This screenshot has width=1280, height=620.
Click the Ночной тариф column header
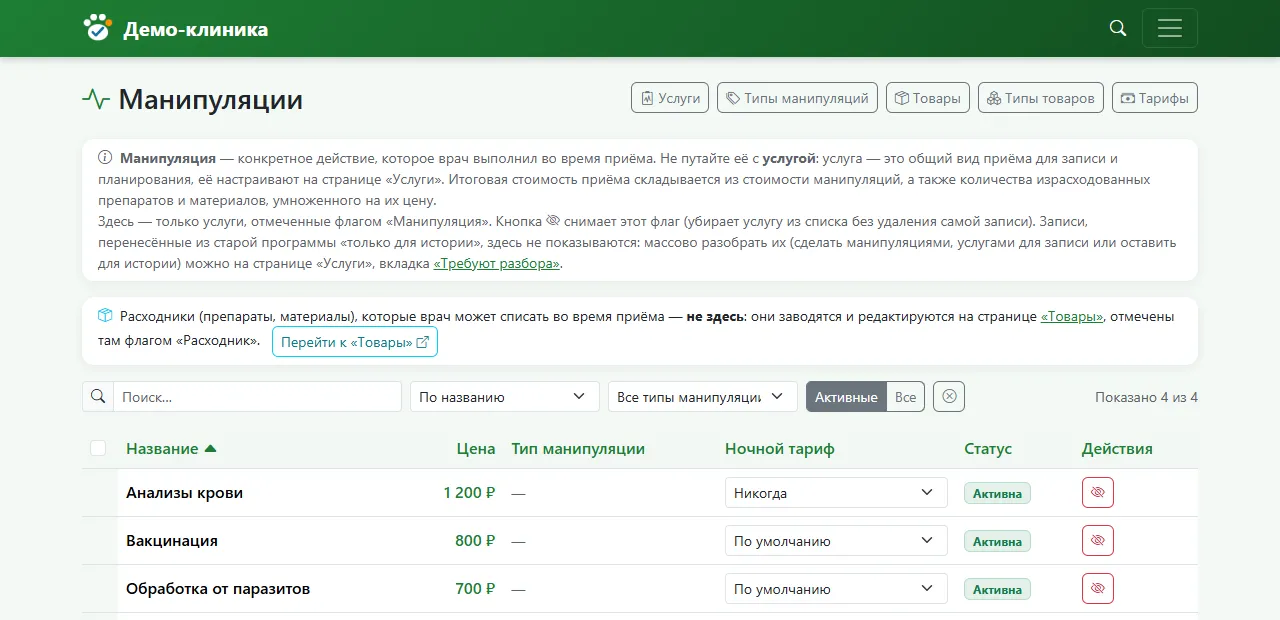pos(780,449)
